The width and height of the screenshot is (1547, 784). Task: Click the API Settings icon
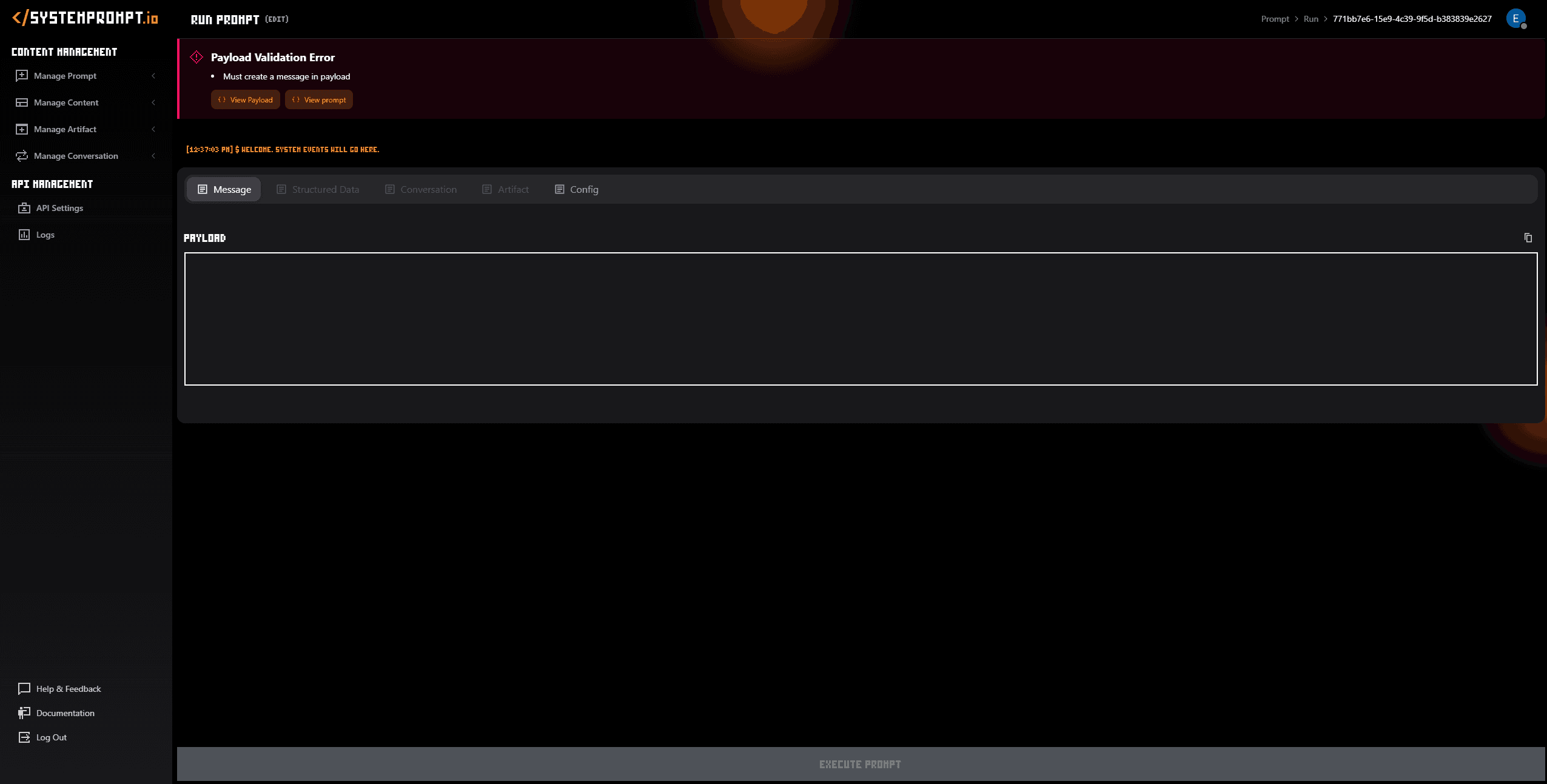(x=24, y=207)
